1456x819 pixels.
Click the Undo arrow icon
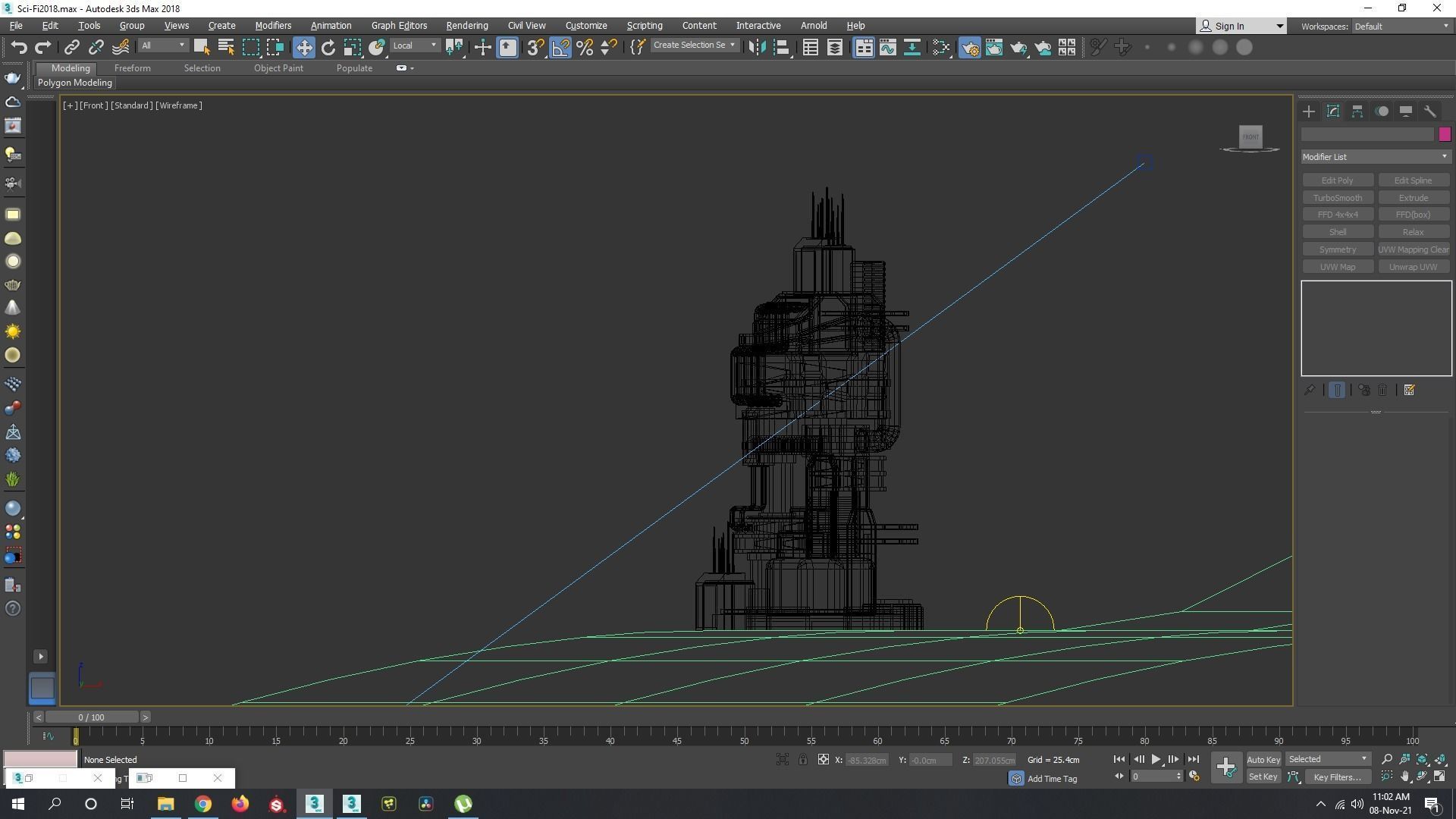pyautogui.click(x=18, y=48)
